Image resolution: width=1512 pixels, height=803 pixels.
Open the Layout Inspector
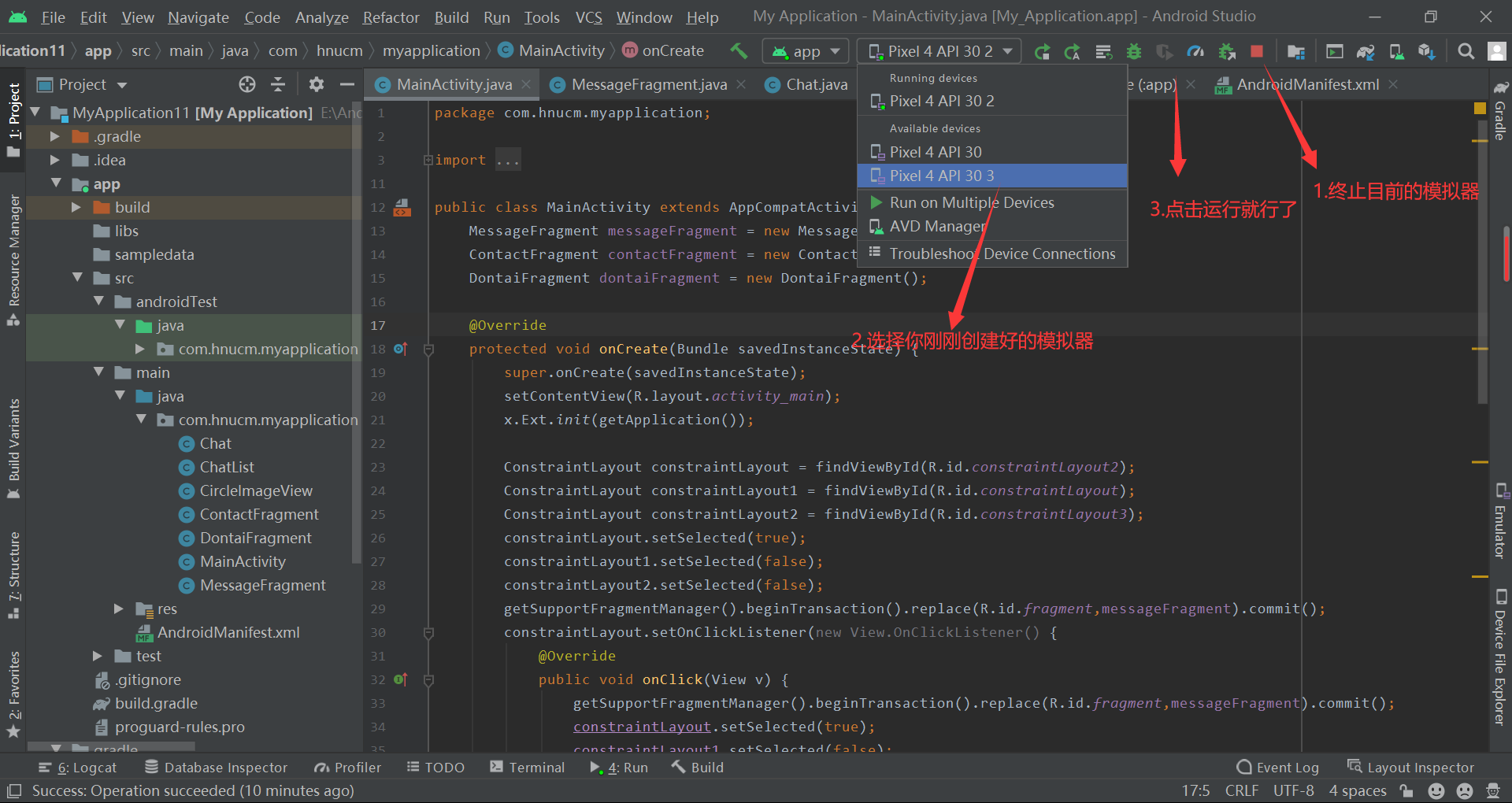1410,768
